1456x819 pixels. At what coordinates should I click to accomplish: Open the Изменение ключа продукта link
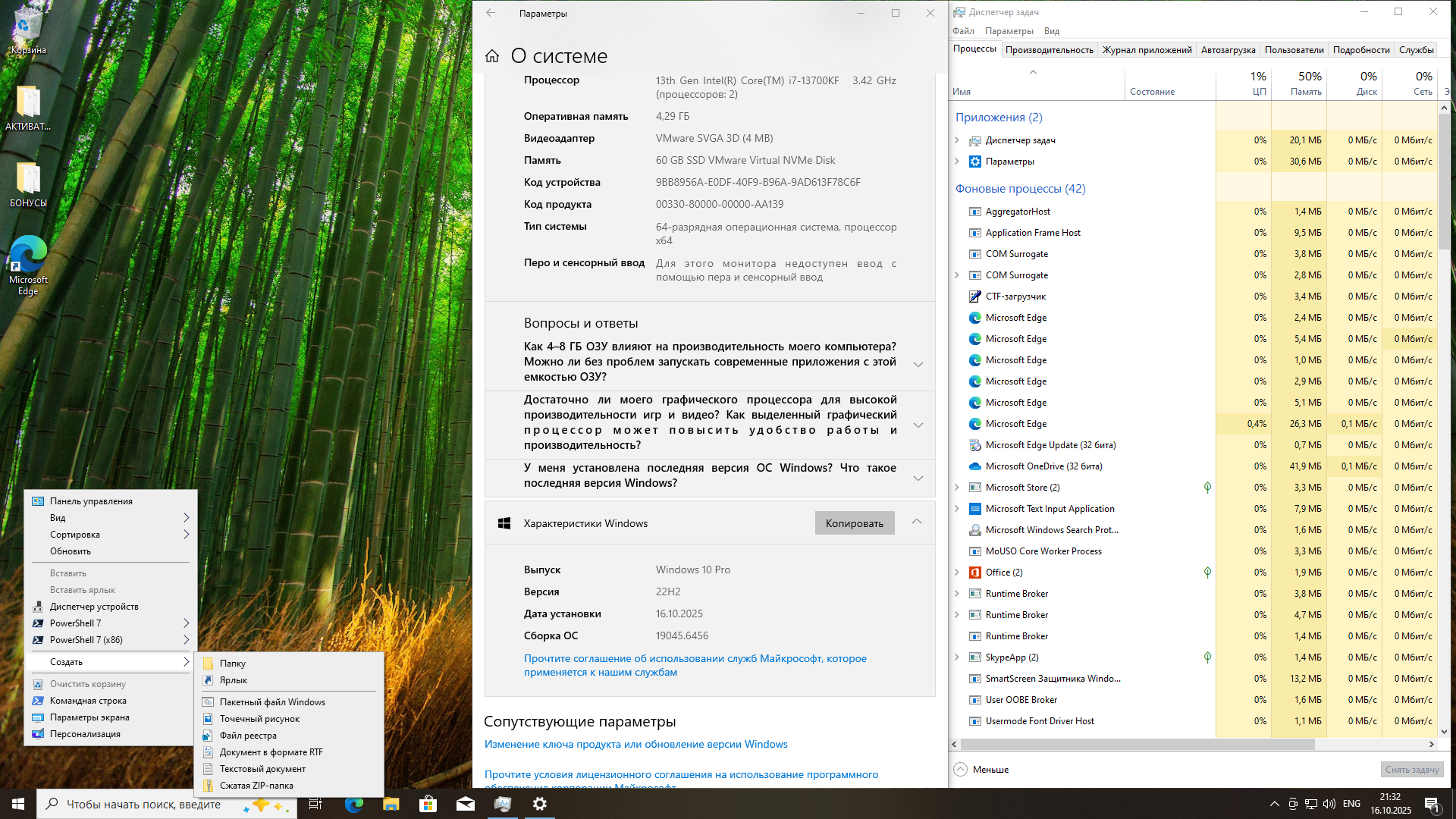point(635,744)
